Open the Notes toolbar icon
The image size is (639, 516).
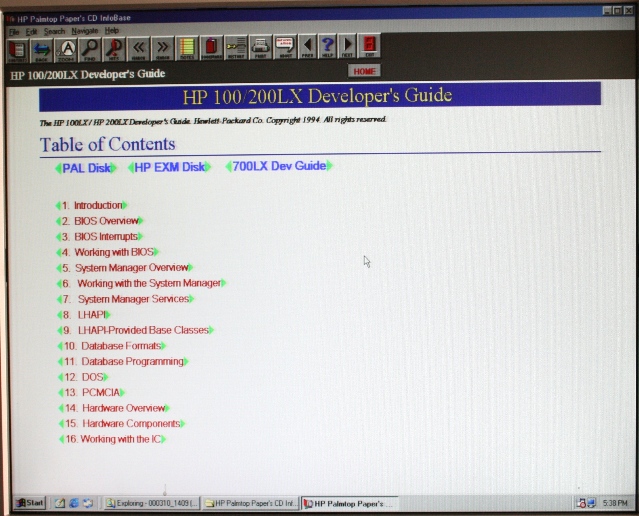point(187,48)
